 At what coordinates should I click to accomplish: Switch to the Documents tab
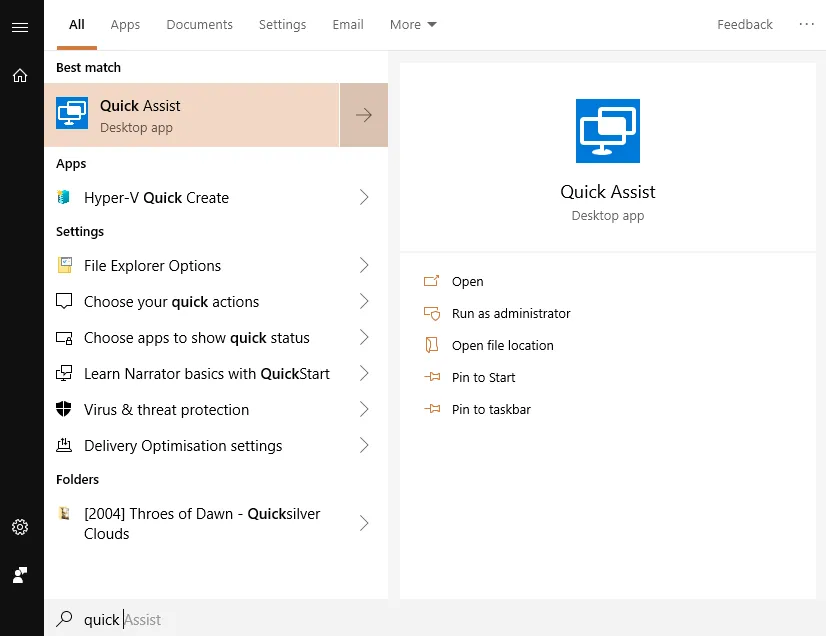pos(199,25)
